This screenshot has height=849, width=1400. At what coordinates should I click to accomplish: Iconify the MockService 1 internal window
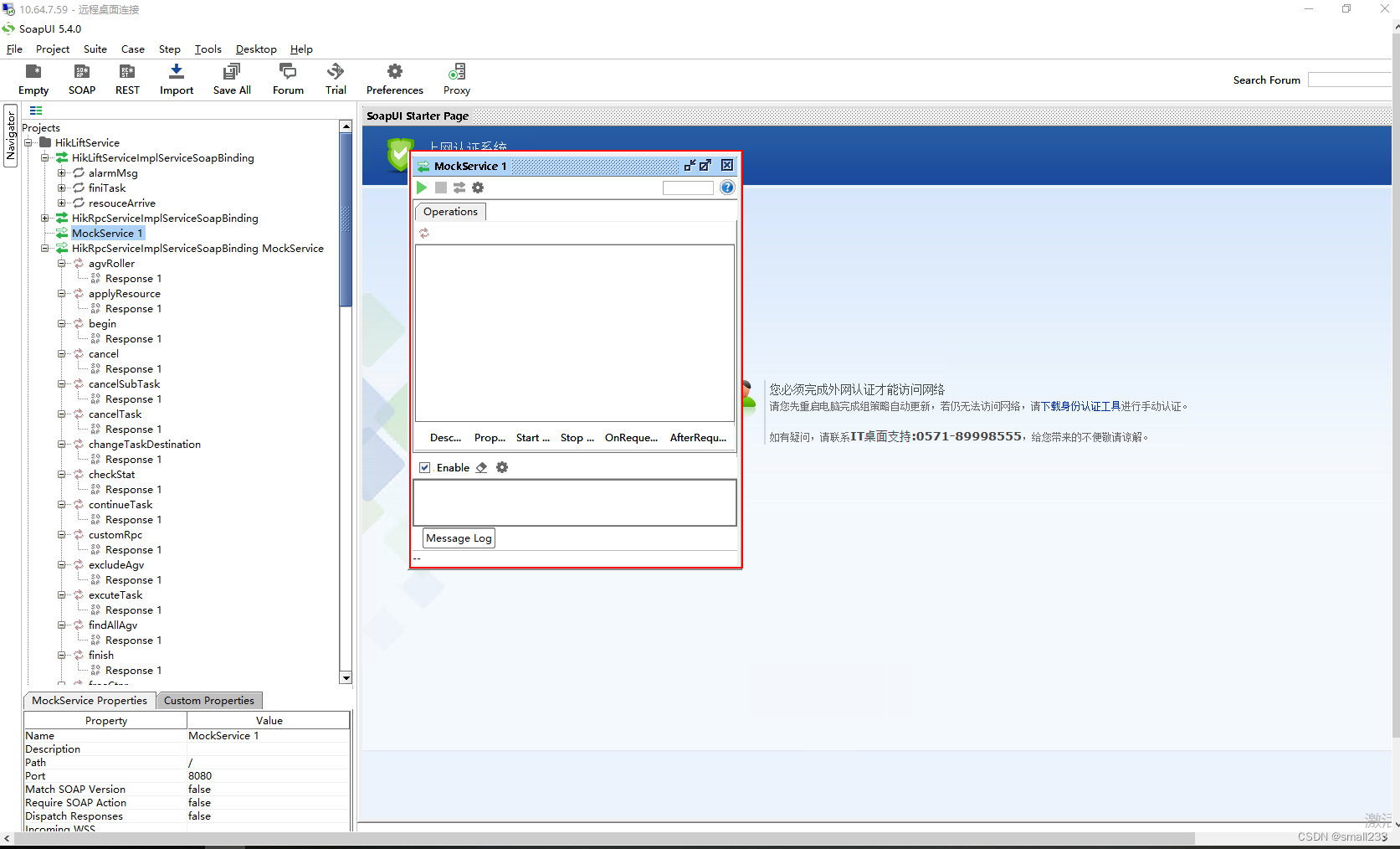coord(690,165)
